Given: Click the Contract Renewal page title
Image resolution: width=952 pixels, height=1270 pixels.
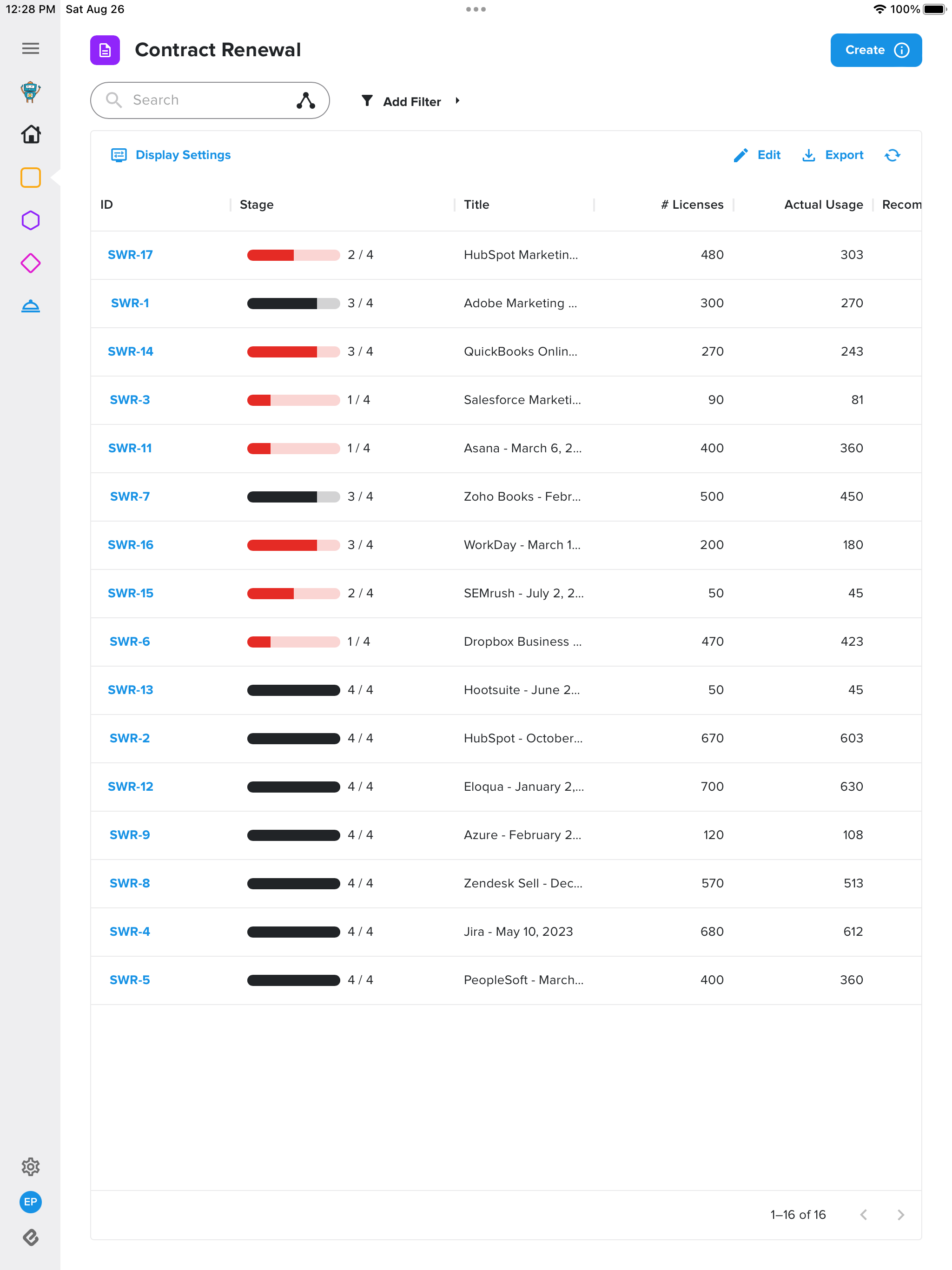Looking at the screenshot, I should (218, 50).
